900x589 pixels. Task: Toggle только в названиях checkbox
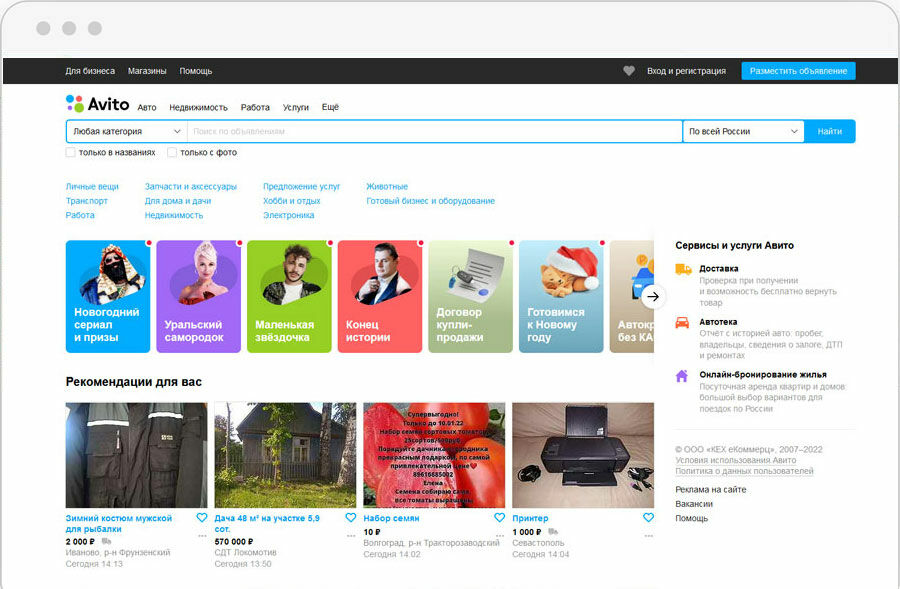pos(71,152)
